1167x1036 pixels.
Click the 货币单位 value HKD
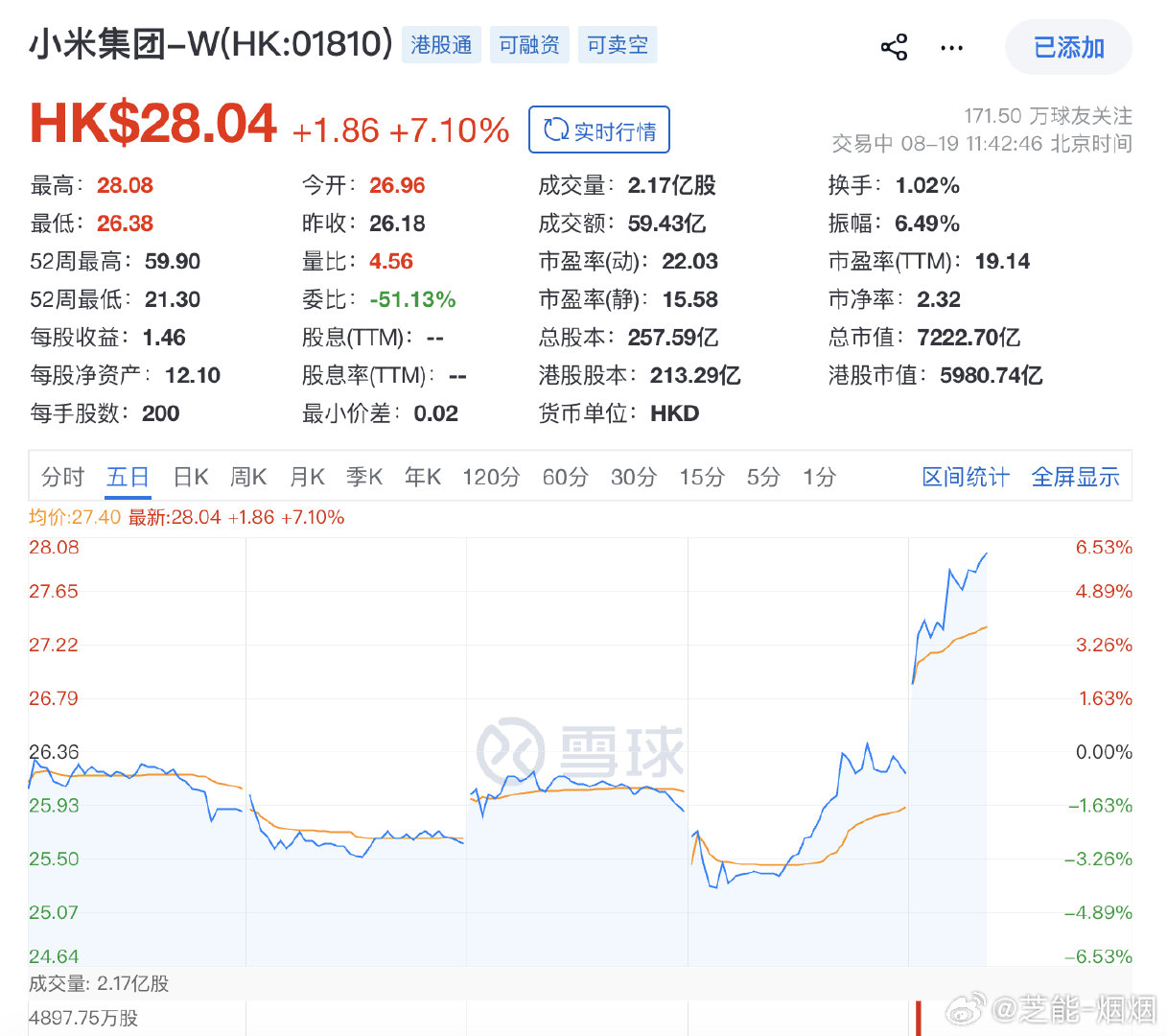coord(675,413)
